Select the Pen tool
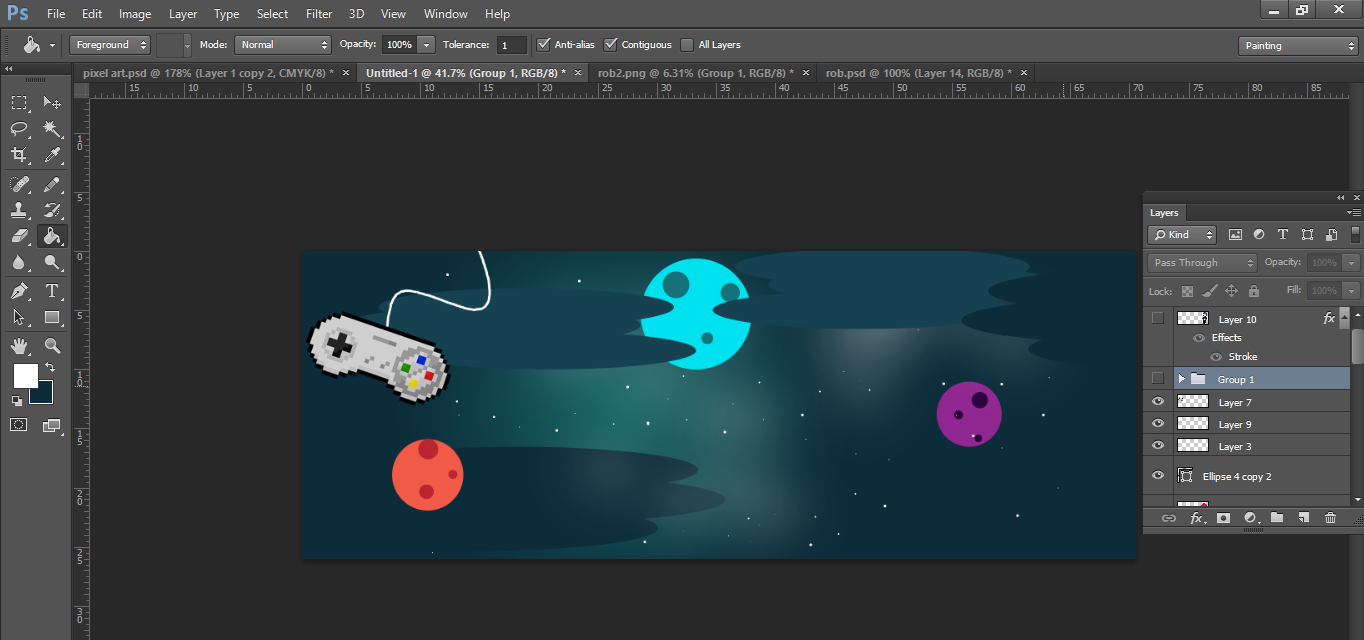This screenshot has height=640, width=1364. pyautogui.click(x=19, y=291)
